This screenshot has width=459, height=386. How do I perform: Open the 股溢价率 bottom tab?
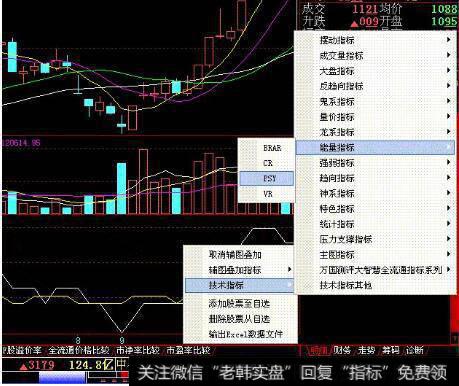[x=22, y=350]
